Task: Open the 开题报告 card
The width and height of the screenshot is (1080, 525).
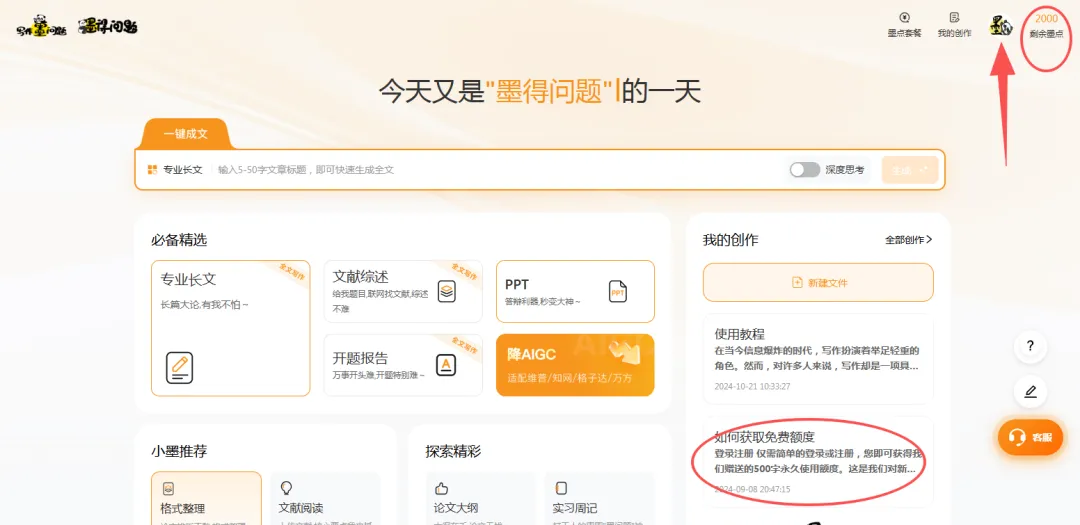Action: [x=403, y=365]
